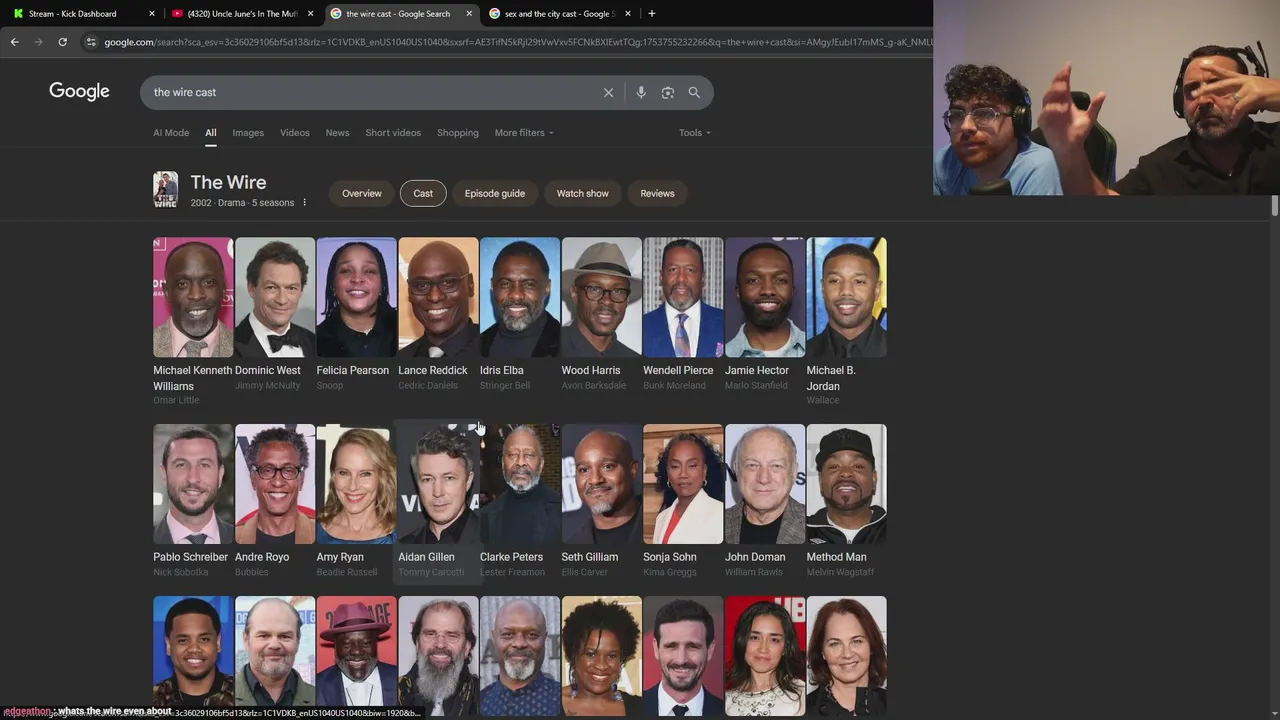This screenshot has height=720, width=1280.
Task: Open Aidan Gillen cast photo
Action: point(438,484)
